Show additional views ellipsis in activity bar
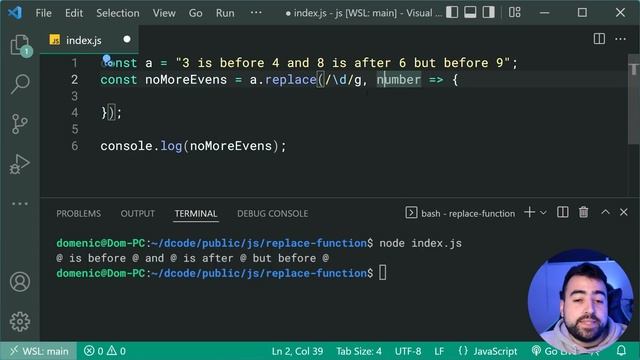The height and width of the screenshot is (360, 640). (20, 203)
